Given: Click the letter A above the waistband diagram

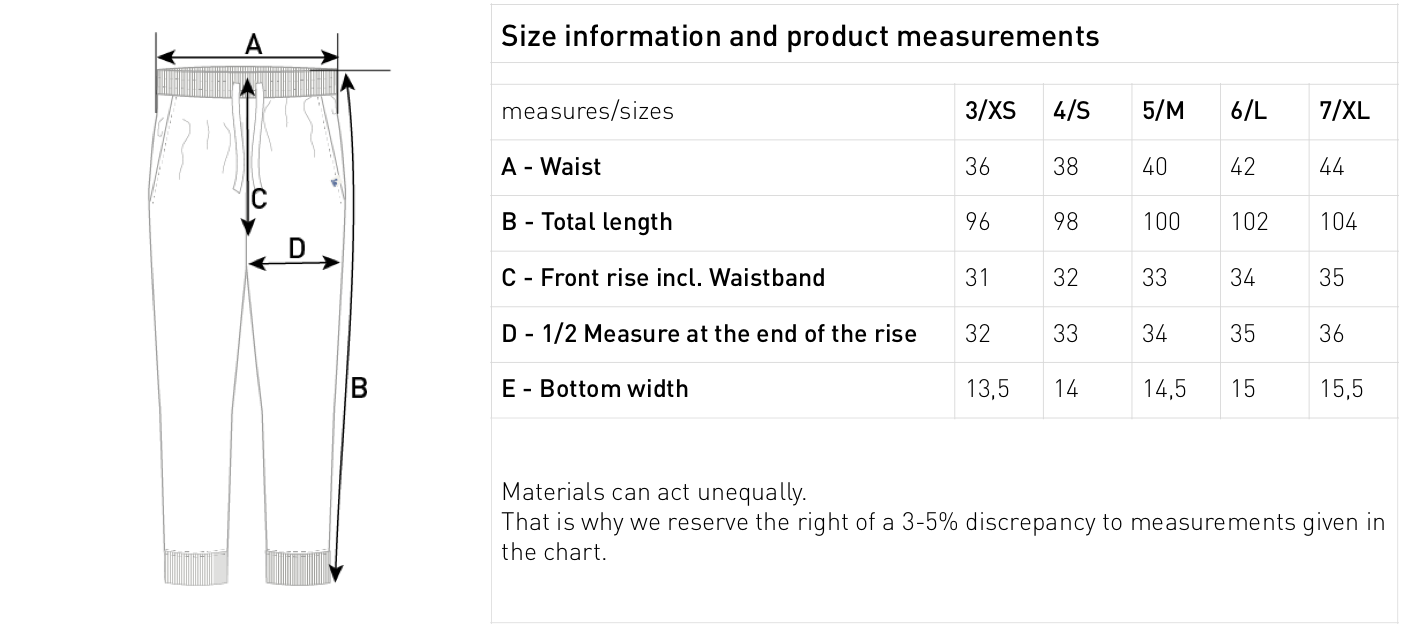Looking at the screenshot, I should point(253,44).
